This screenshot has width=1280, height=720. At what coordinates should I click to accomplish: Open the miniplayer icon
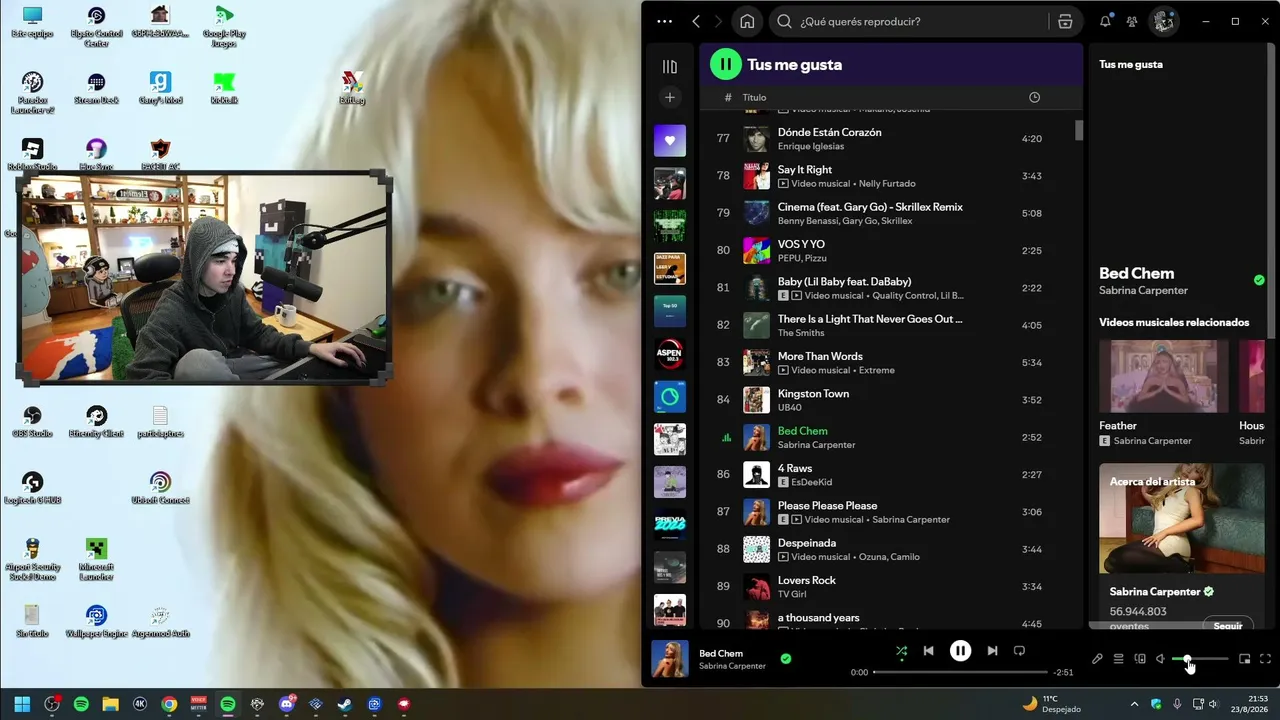tap(1245, 659)
